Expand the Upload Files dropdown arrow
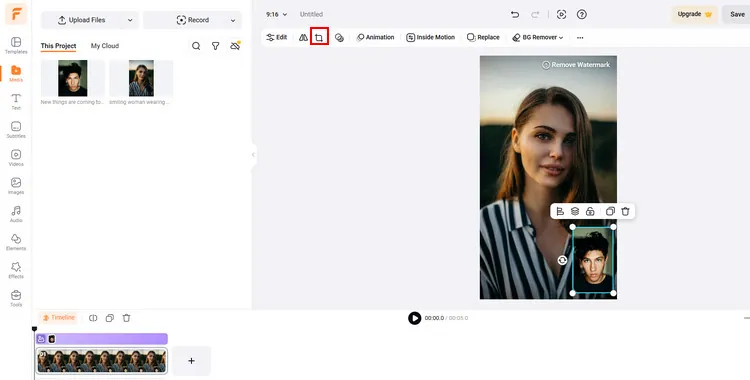 [130, 20]
